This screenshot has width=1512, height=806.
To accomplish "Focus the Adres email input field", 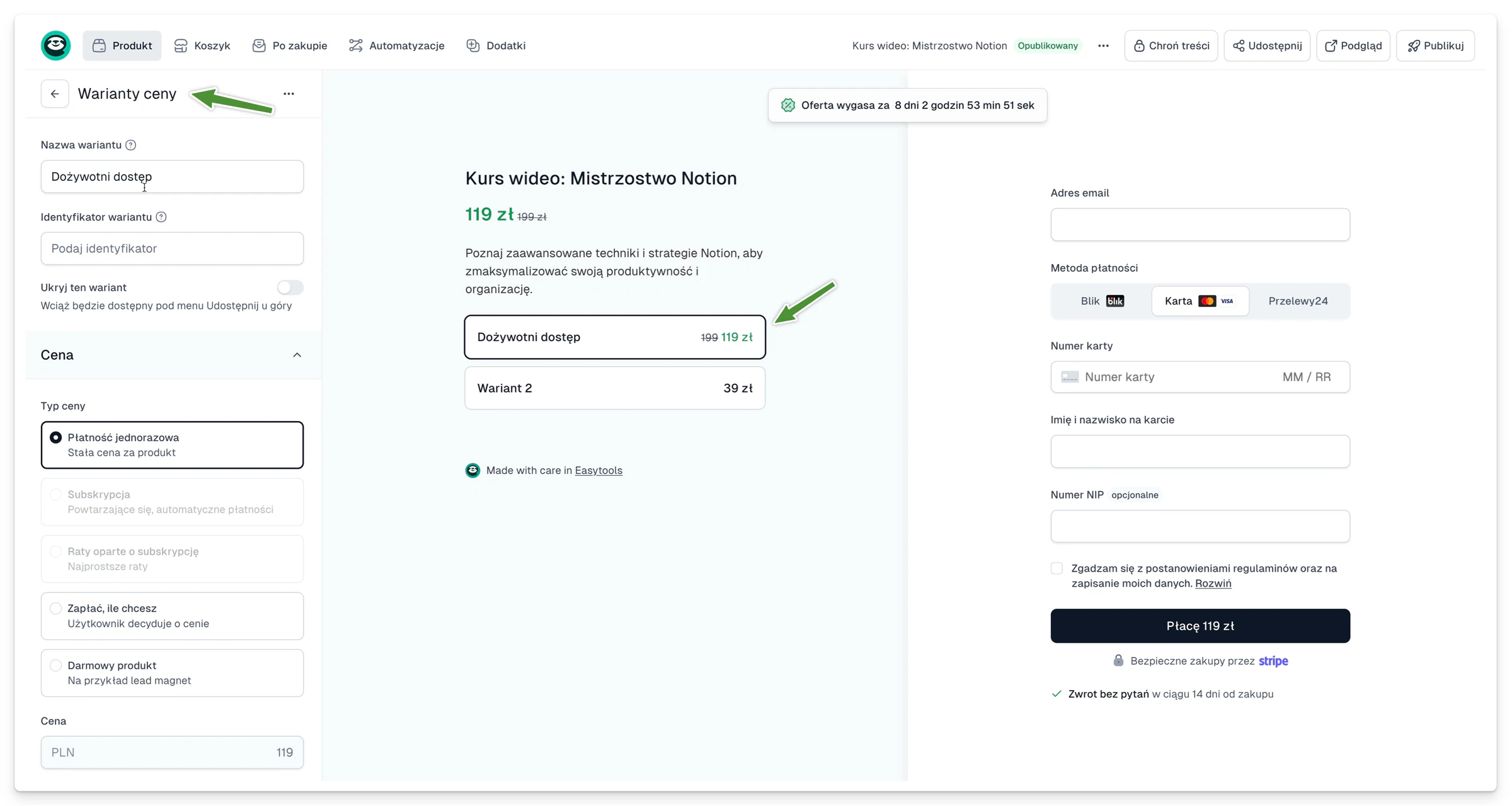I will [x=1200, y=224].
